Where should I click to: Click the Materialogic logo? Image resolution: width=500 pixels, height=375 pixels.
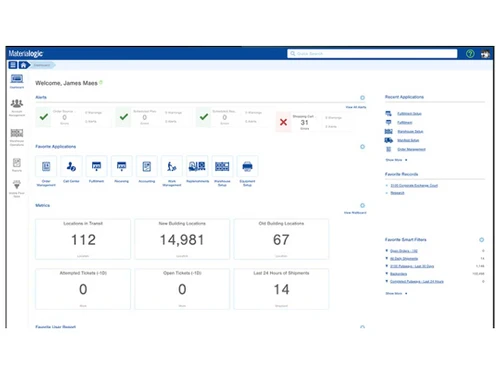pos(26,54)
